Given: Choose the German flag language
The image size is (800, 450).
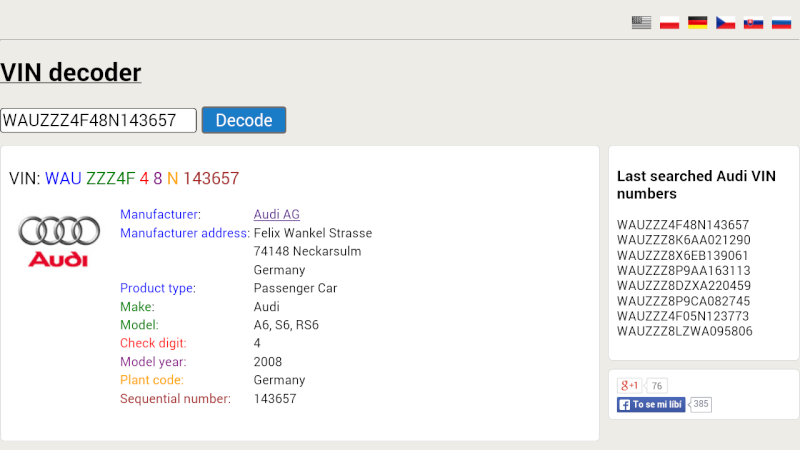Looking at the screenshot, I should [697, 22].
